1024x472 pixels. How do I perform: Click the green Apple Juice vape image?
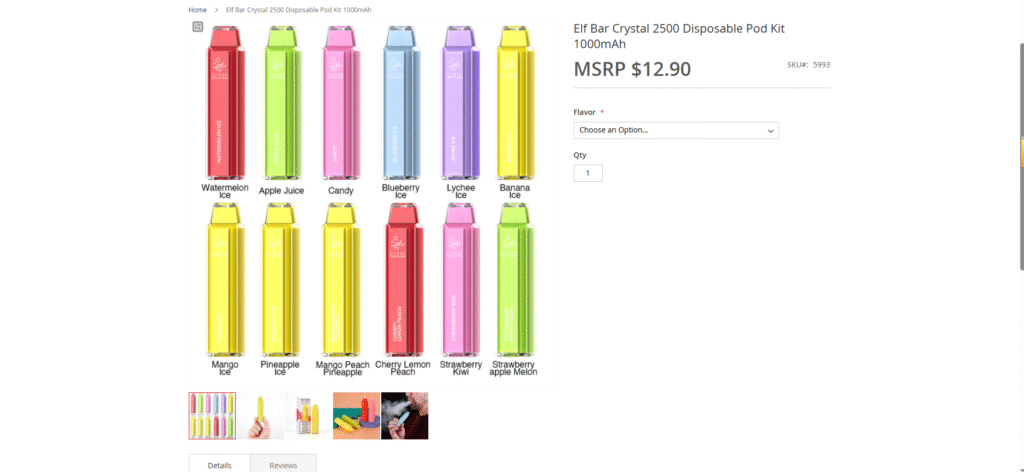(282, 103)
